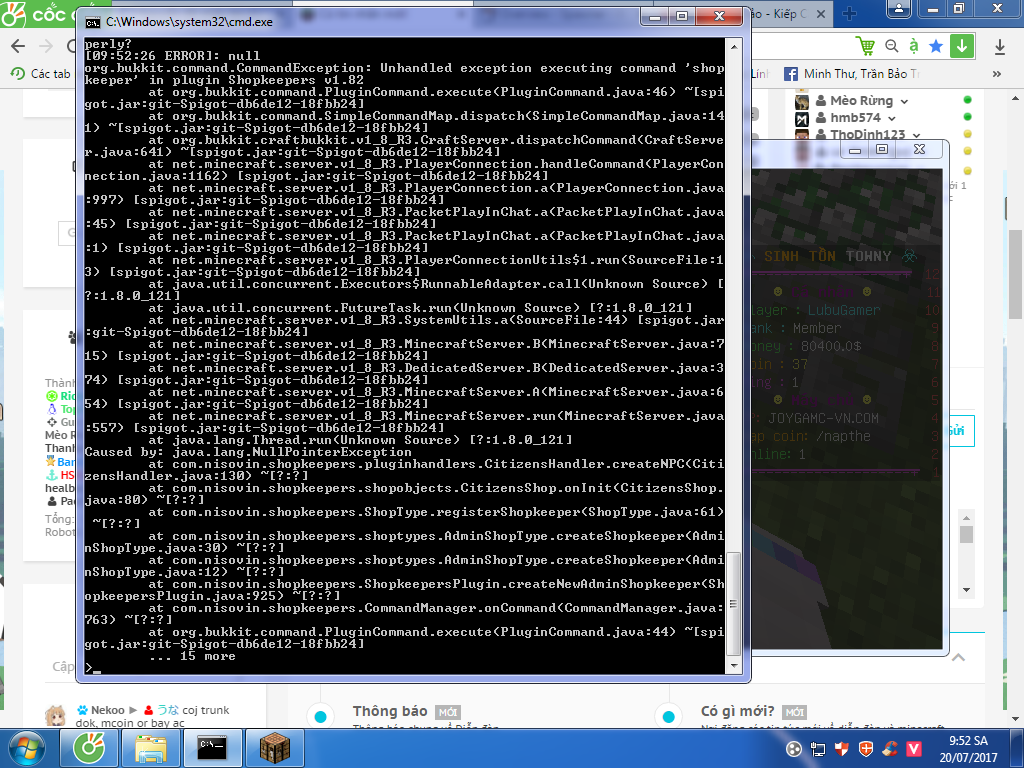The image size is (1024, 768).
Task: Click the '... 15 more' line in cmd
Action: [x=192, y=656]
